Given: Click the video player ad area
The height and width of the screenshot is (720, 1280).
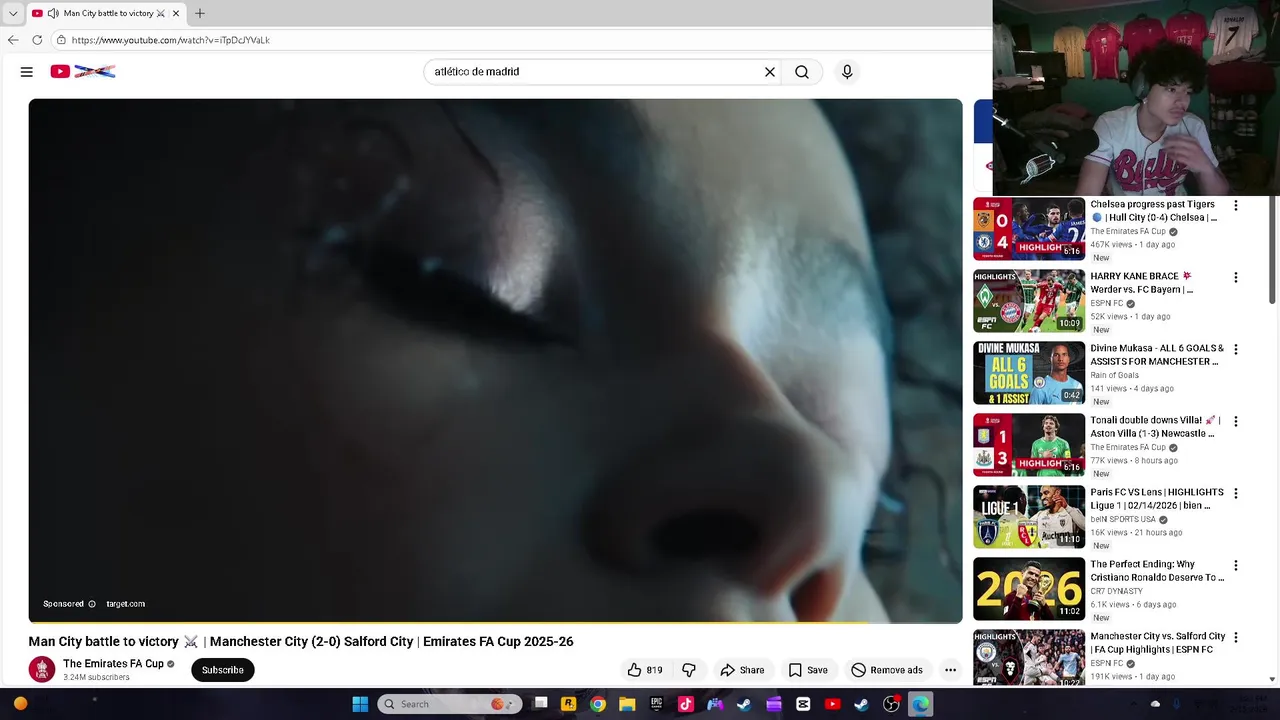Looking at the screenshot, I should click(495, 360).
